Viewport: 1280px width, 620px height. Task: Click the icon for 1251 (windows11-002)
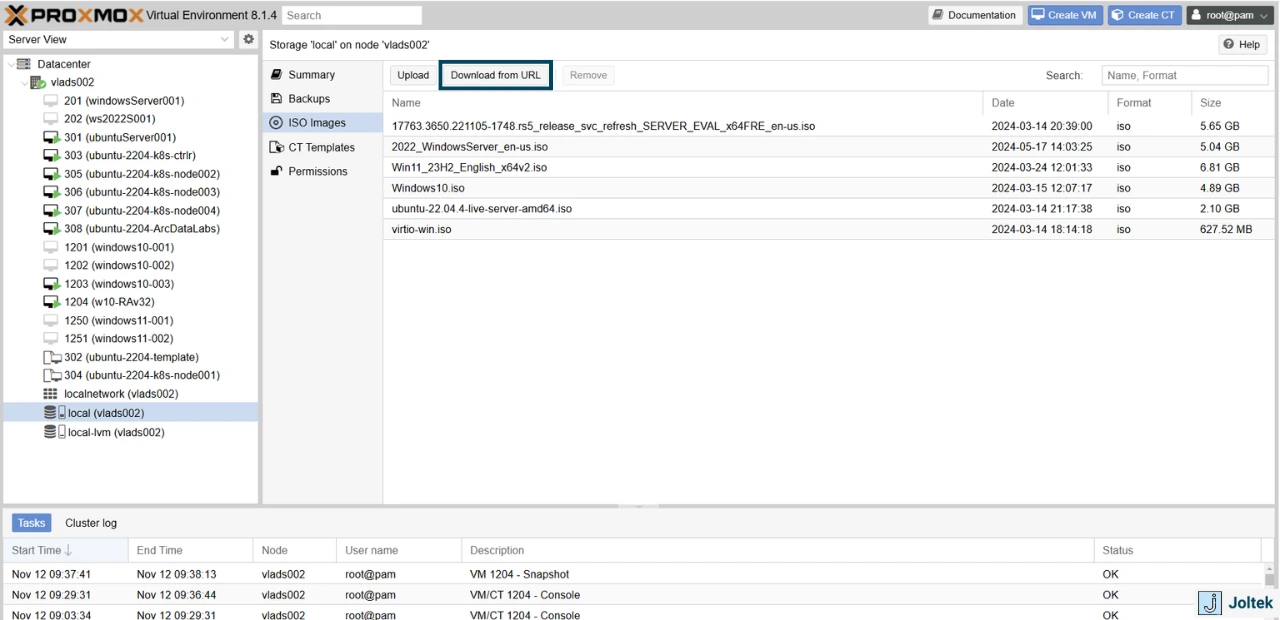[x=52, y=339]
